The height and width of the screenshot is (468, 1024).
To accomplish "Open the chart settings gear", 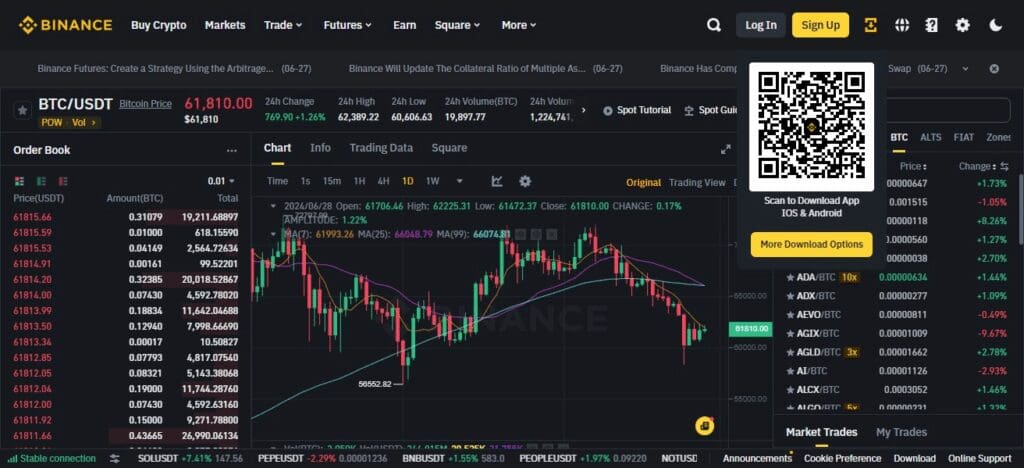I will (524, 181).
